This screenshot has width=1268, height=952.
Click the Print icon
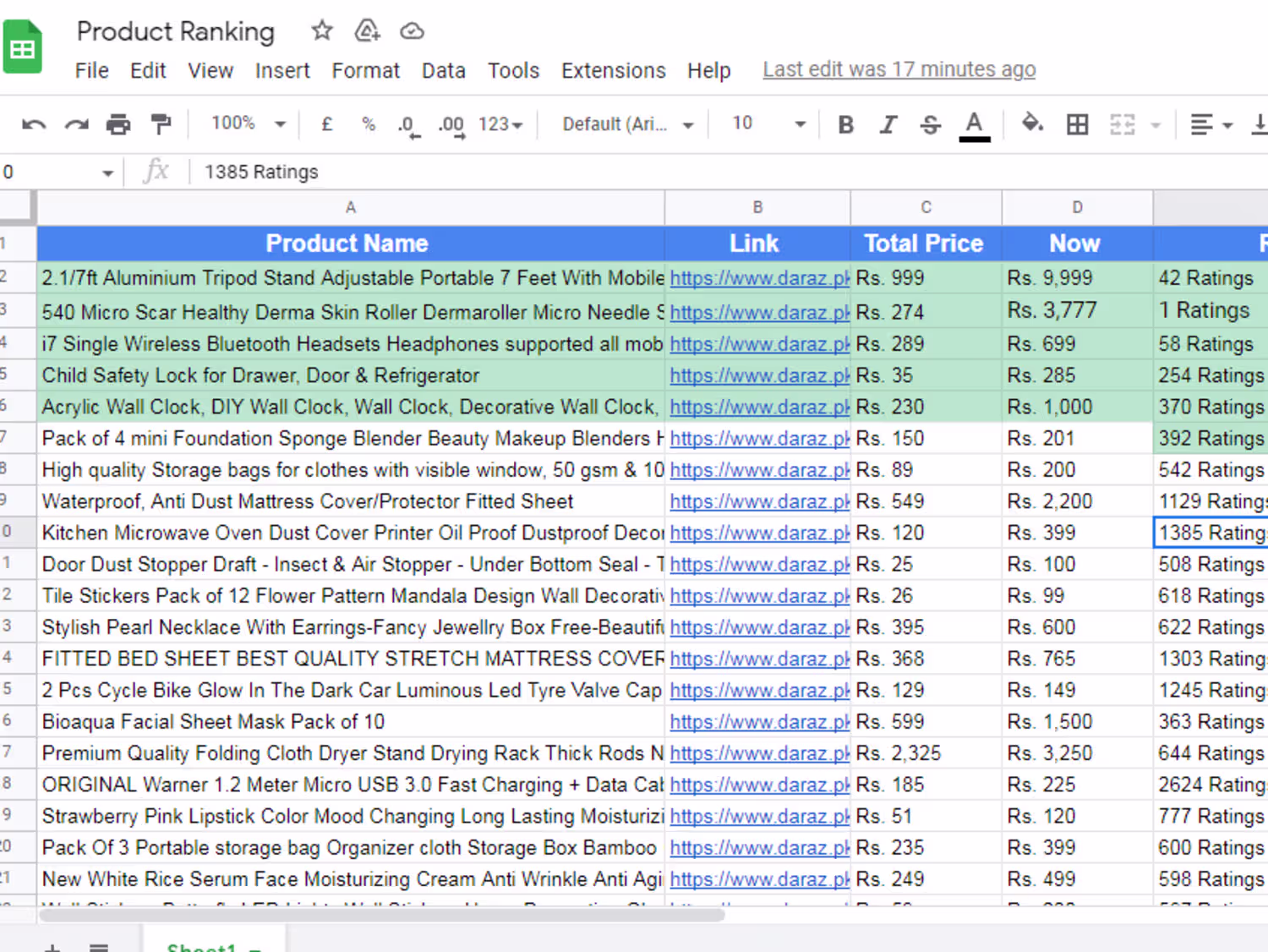click(x=118, y=125)
